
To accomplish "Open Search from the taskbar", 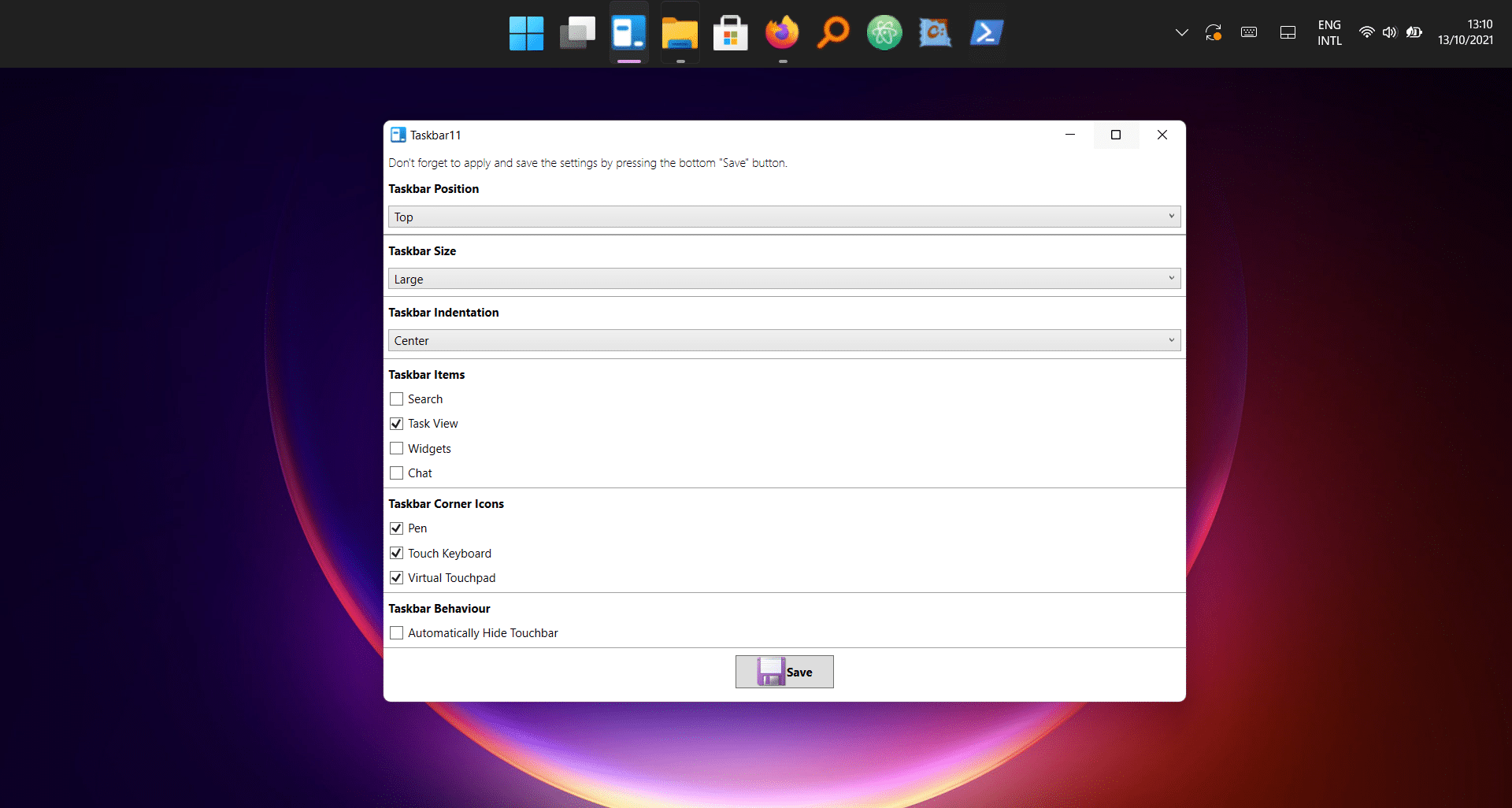I will [x=832, y=33].
